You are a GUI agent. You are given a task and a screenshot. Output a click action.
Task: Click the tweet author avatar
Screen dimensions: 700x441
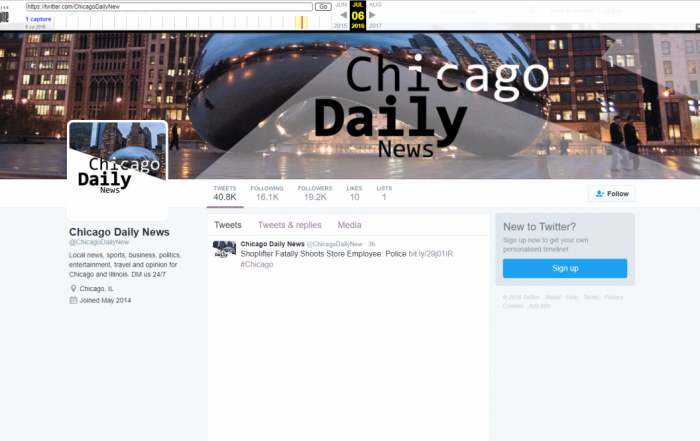coord(224,250)
